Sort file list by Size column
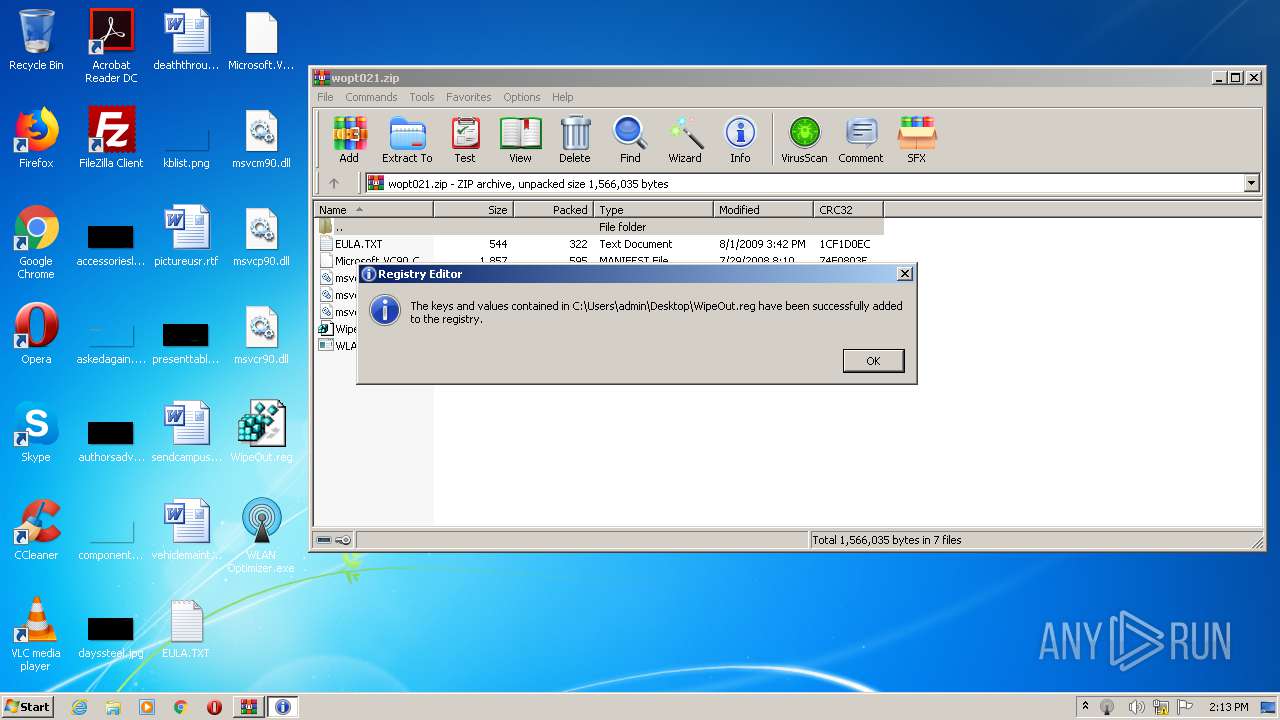 coord(474,210)
